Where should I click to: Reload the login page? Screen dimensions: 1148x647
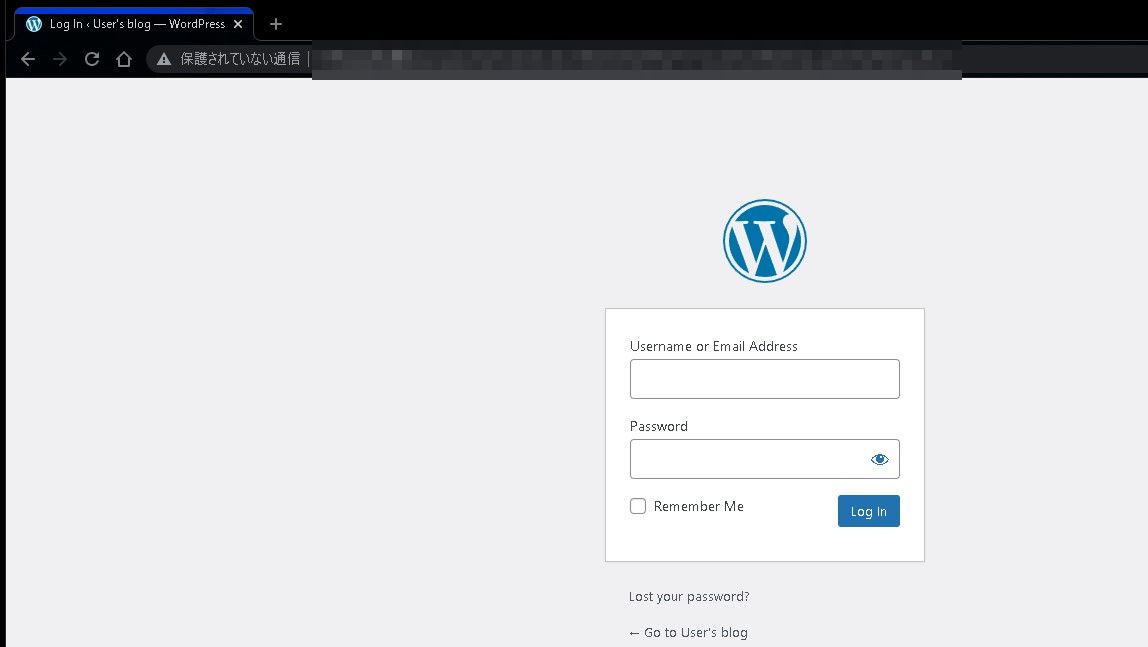pos(91,58)
